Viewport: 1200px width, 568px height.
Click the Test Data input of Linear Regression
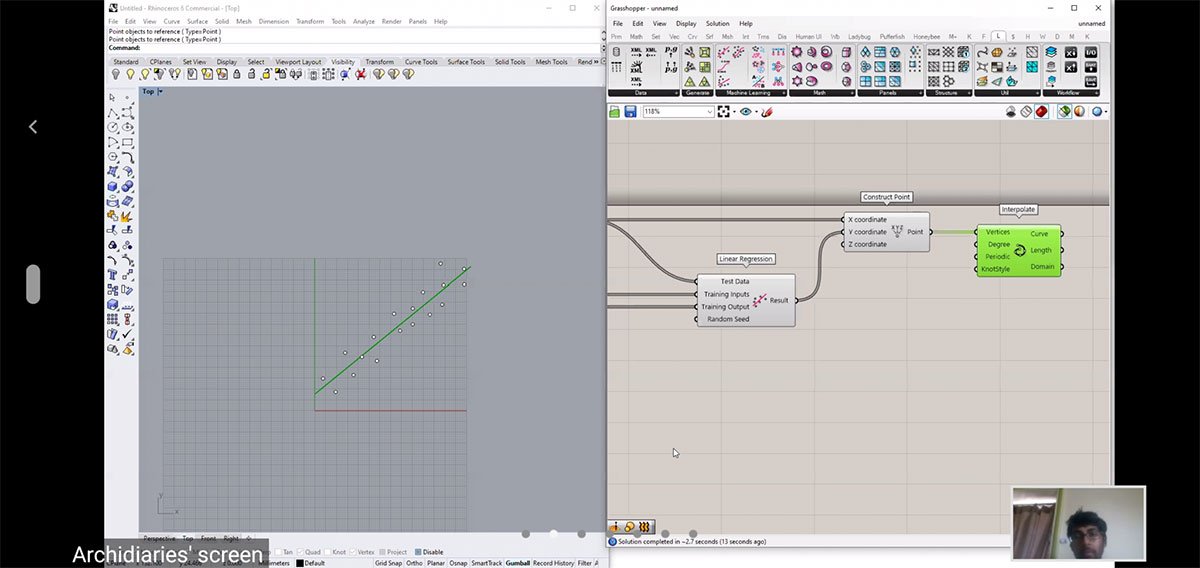pos(734,282)
